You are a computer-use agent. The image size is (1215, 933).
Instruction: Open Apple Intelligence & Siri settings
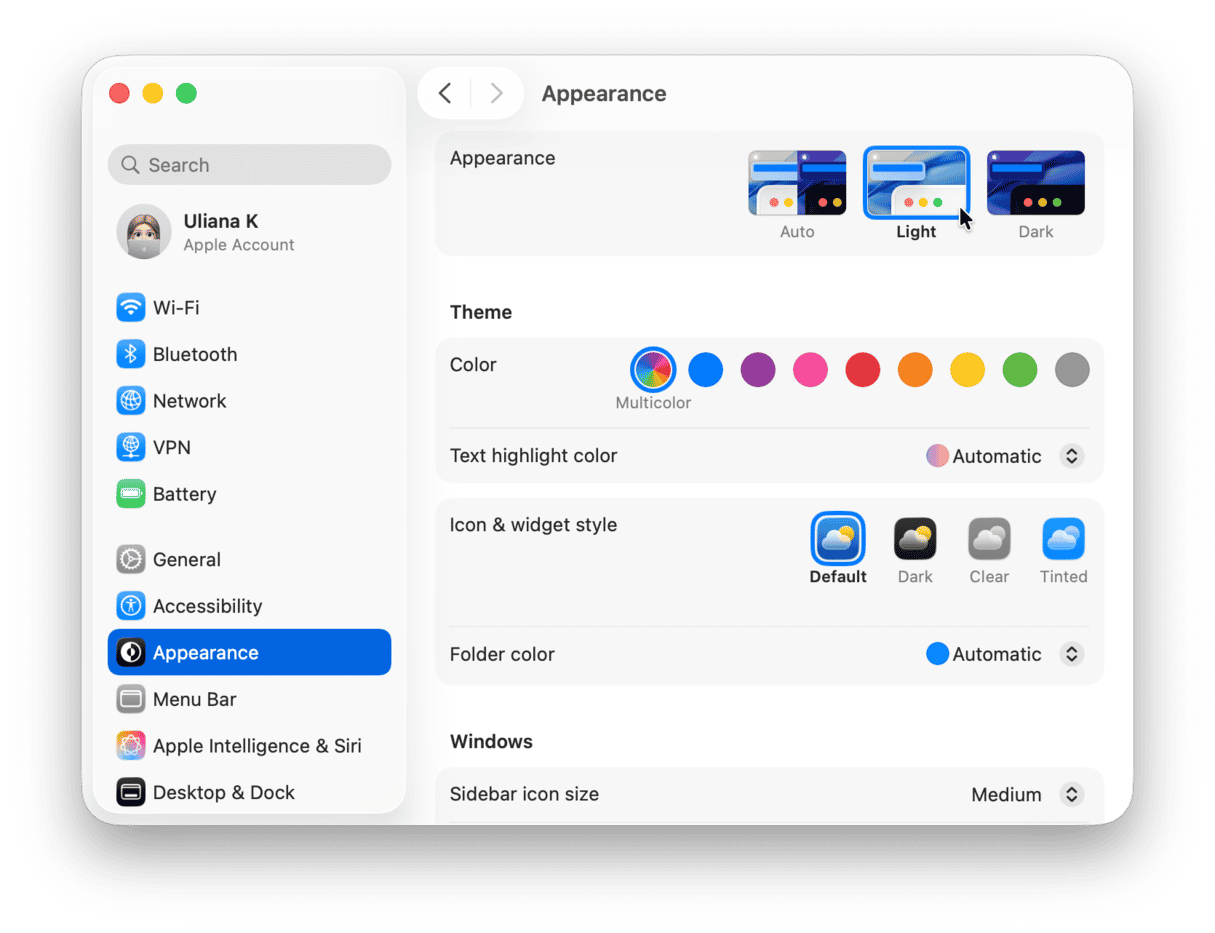pyautogui.click(x=256, y=746)
